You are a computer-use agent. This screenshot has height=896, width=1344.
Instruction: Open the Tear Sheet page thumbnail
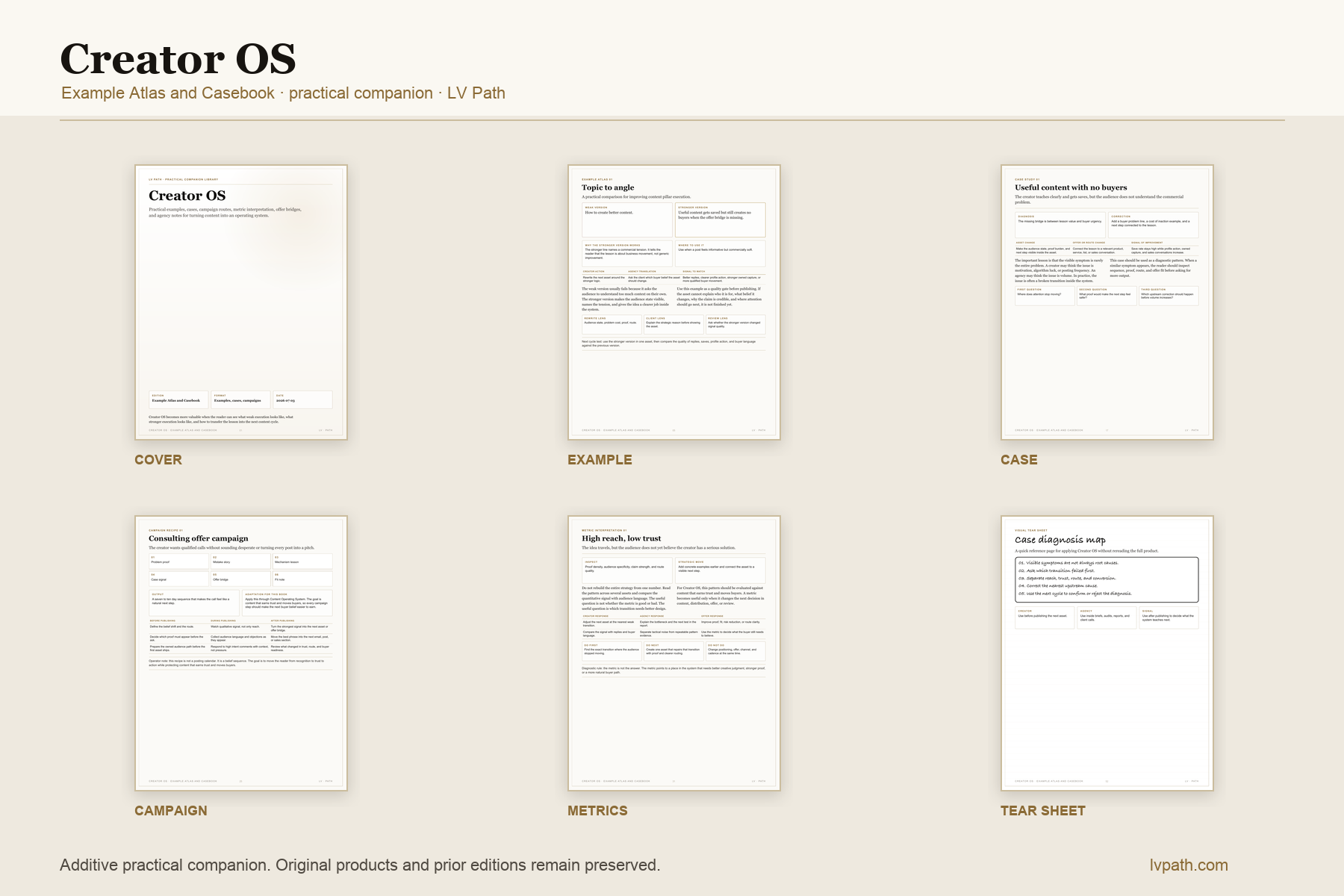tap(1107, 653)
